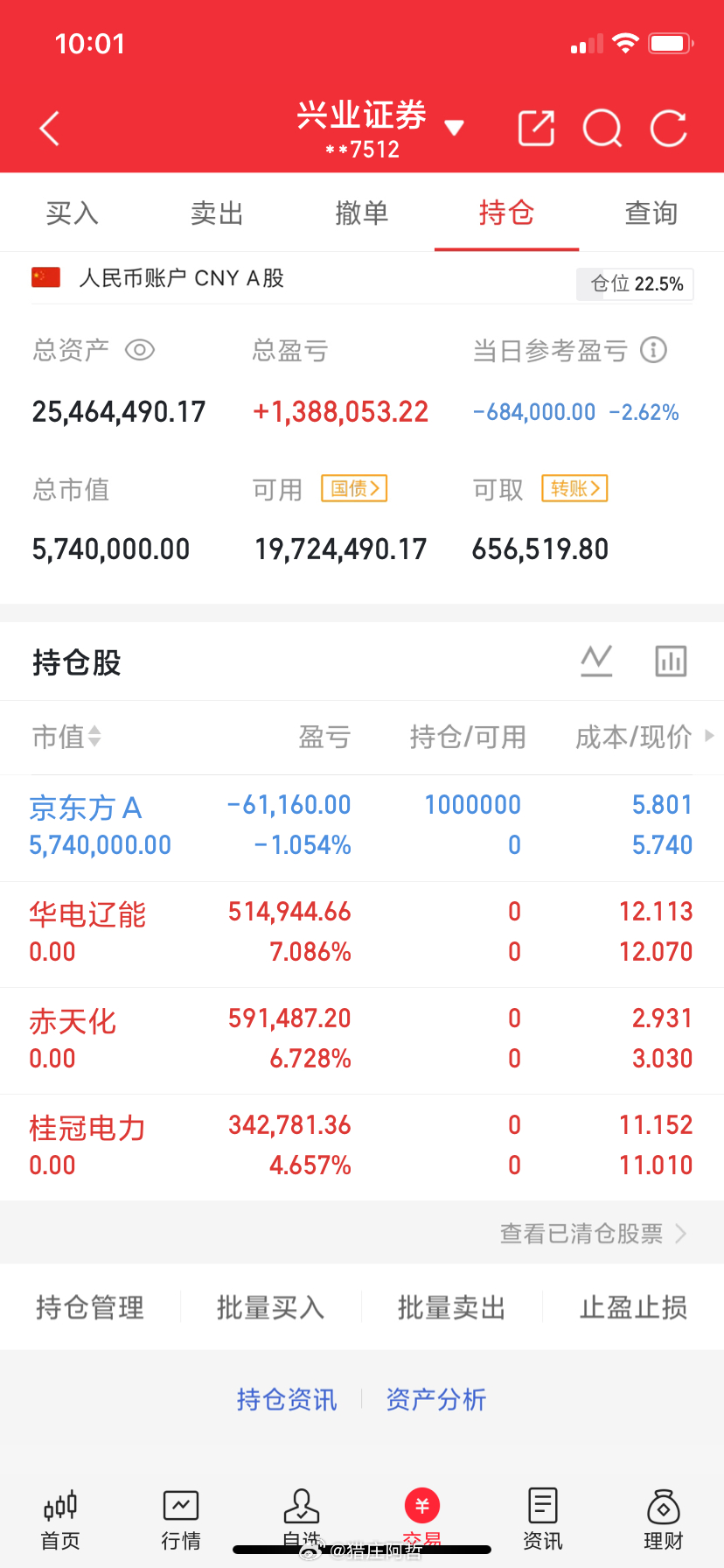Click daily loss value -684,000.00
The height and width of the screenshot is (1568, 724).
534,412
